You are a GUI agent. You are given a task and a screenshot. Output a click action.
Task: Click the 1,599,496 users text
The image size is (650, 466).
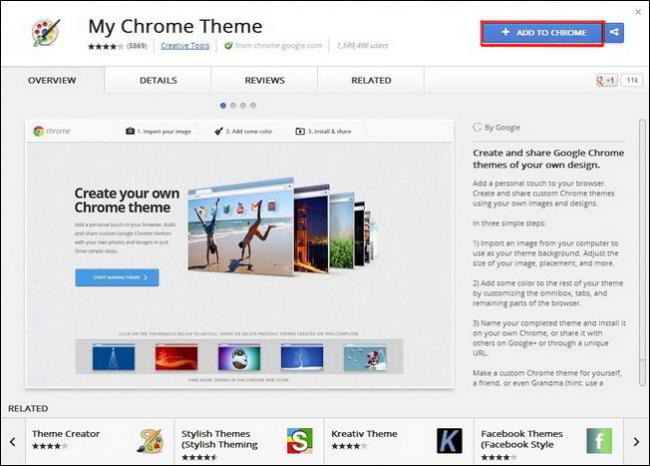tap(362, 46)
